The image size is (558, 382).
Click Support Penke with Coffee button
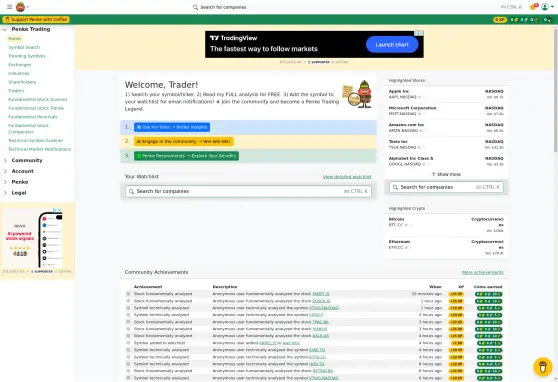click(x=36, y=20)
